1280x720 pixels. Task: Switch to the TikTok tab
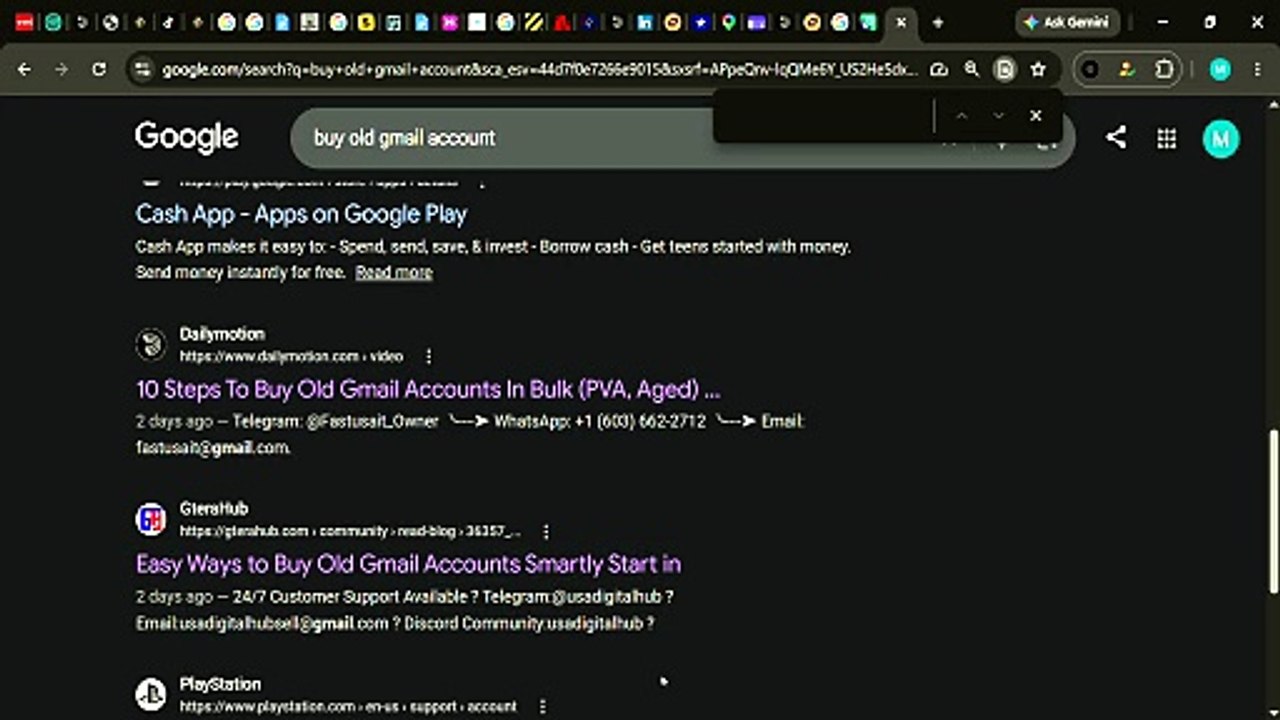pos(168,22)
